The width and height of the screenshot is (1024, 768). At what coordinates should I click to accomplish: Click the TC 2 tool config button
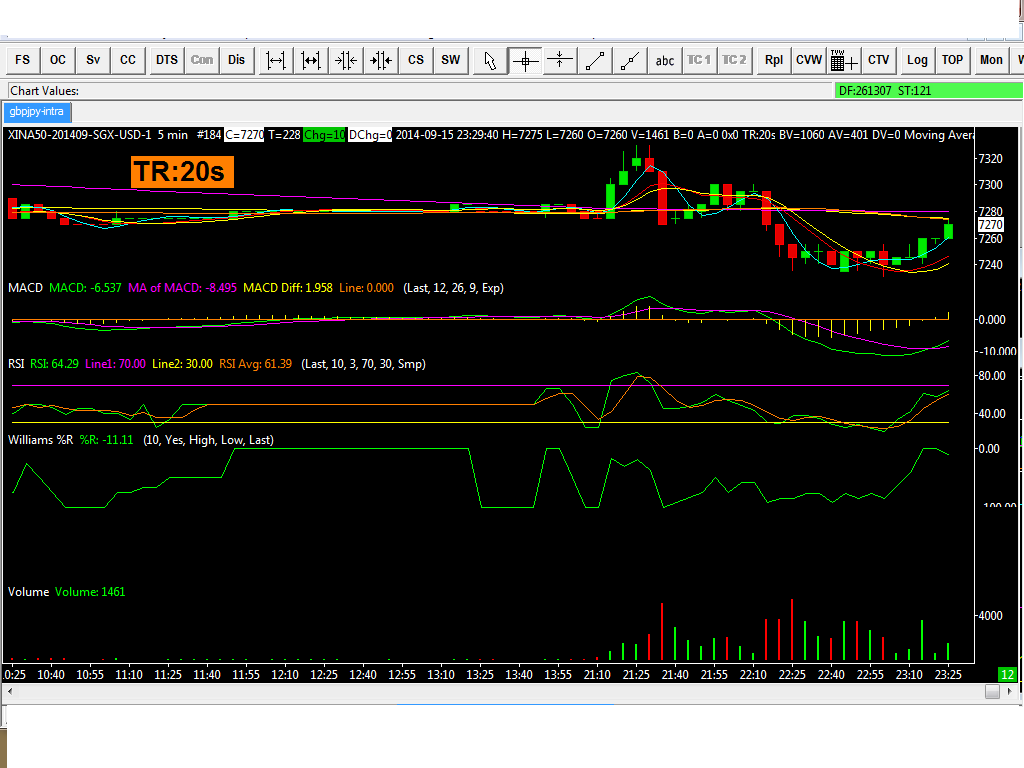coord(734,60)
